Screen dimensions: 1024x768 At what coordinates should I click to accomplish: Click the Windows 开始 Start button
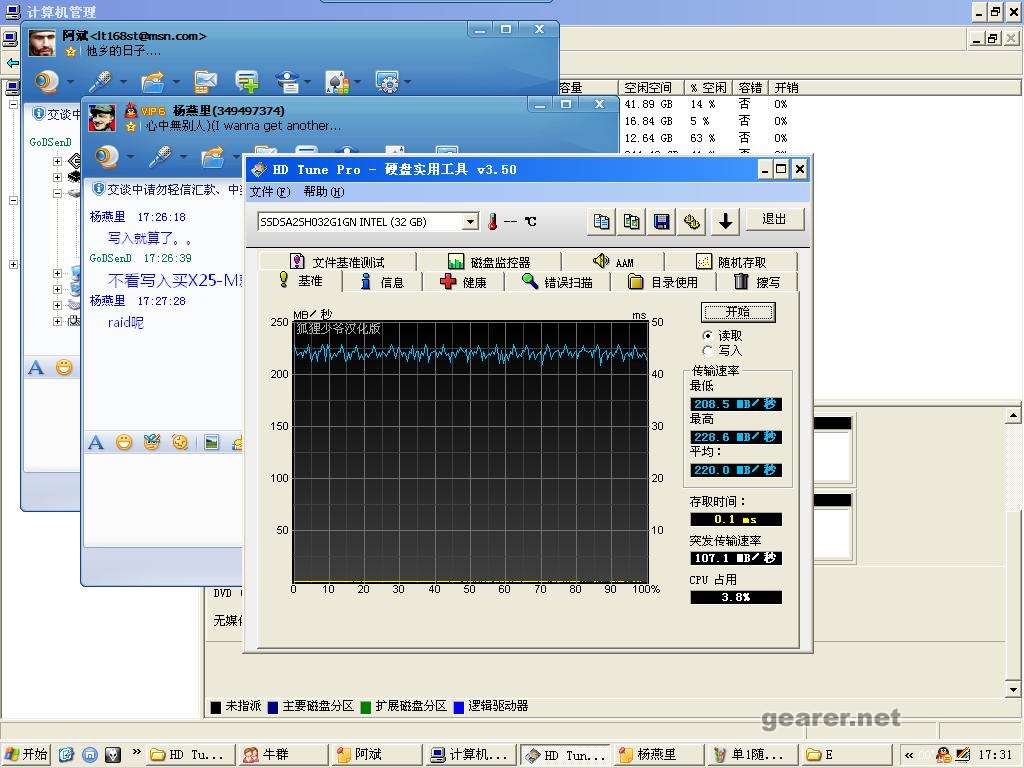[27, 754]
